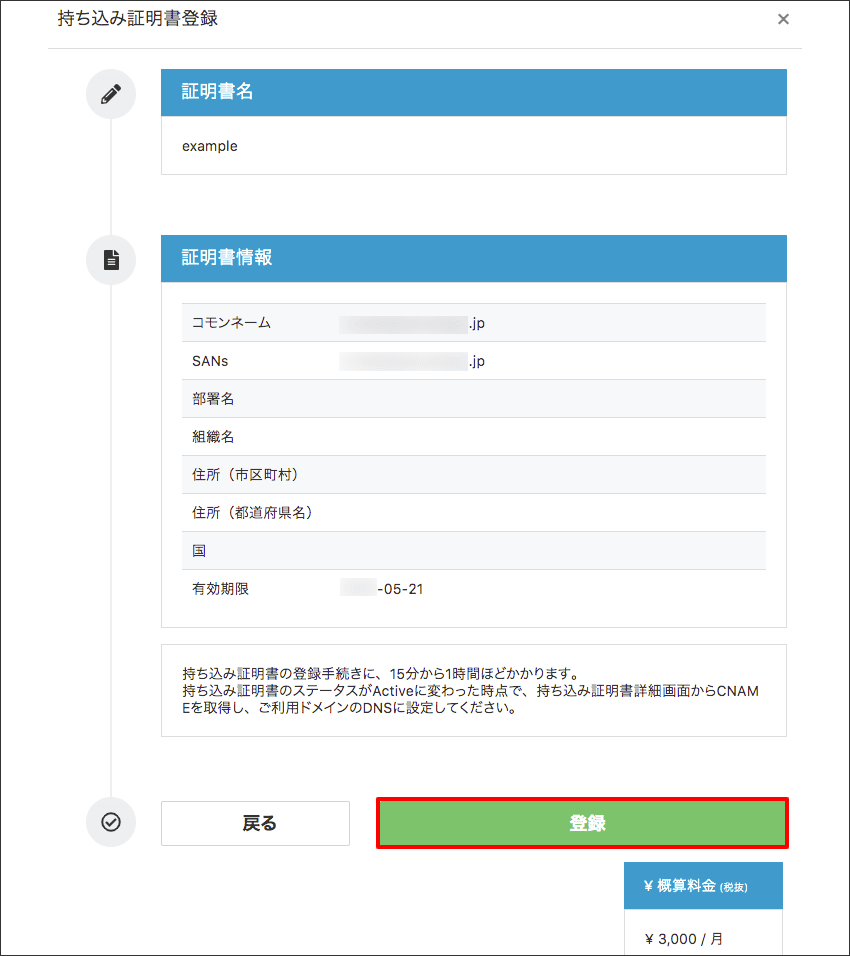Close the certificate registration dialog
This screenshot has height=956, width=850.
[783, 19]
